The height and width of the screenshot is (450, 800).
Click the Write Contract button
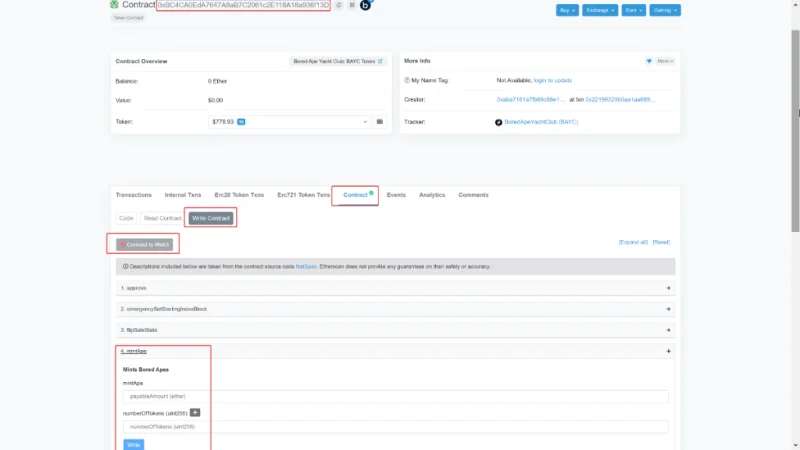[211, 218]
